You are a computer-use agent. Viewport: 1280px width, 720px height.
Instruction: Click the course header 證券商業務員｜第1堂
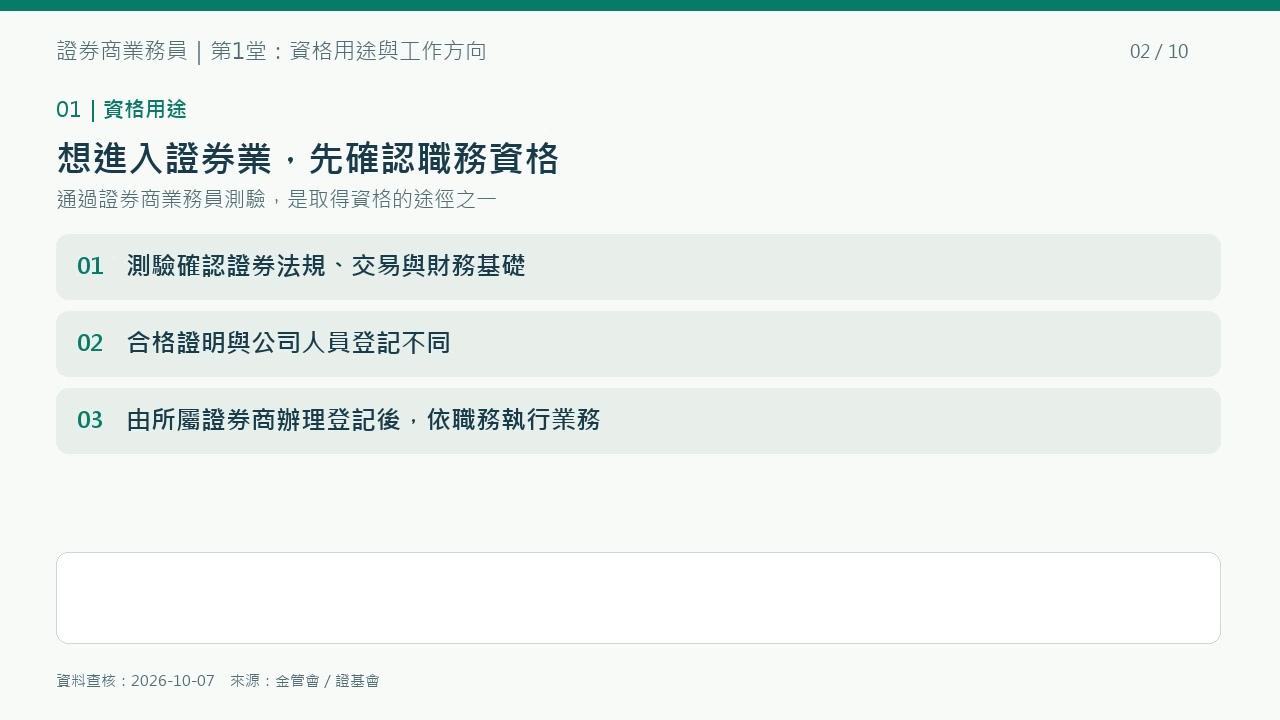click(271, 51)
